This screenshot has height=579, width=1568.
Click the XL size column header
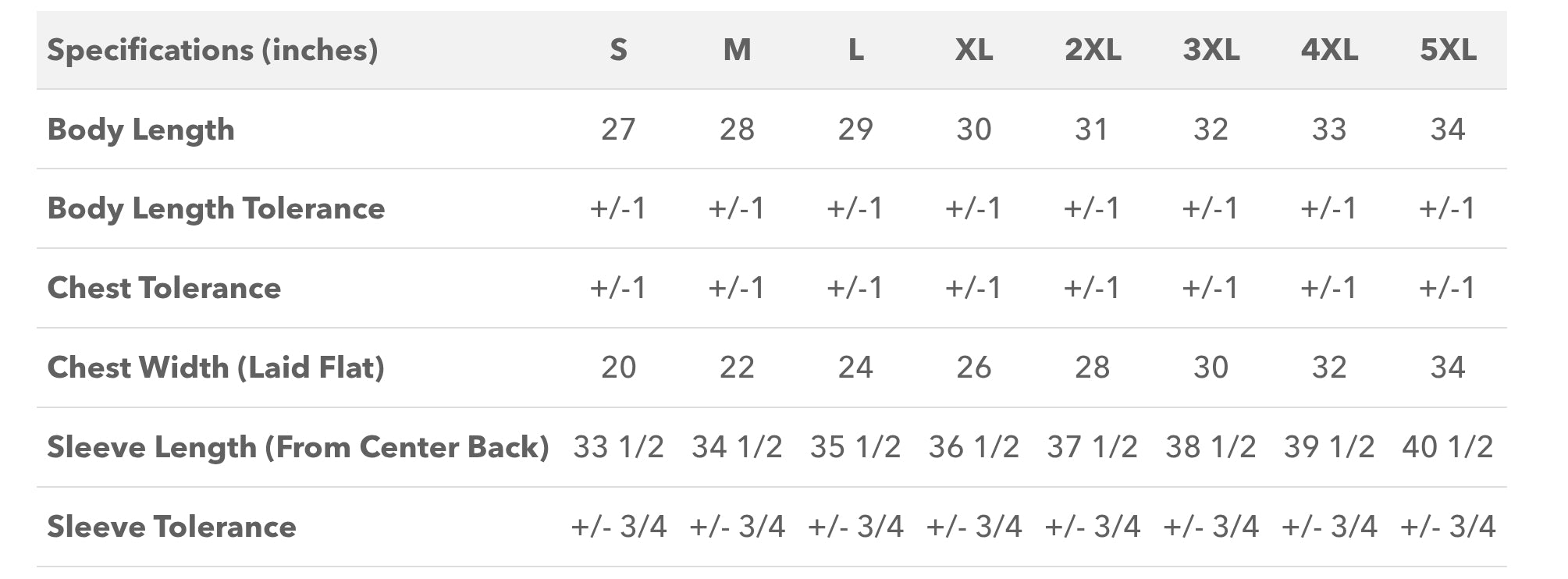click(x=974, y=50)
